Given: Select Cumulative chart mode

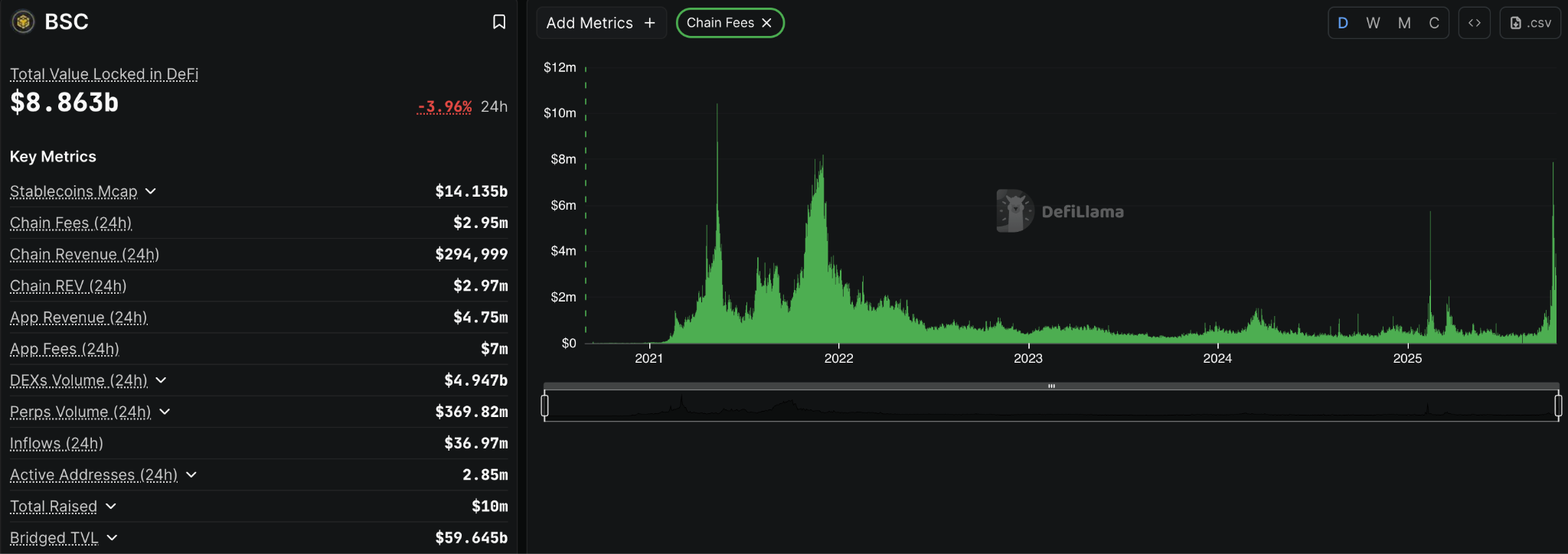Looking at the screenshot, I should point(1434,23).
